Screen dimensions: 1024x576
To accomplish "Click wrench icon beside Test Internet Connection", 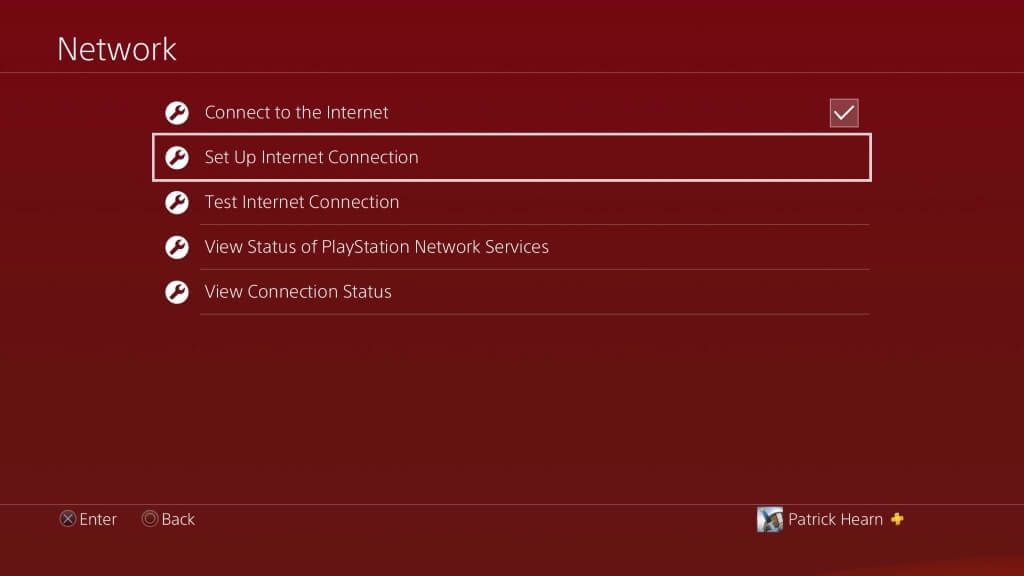I will 177,202.
